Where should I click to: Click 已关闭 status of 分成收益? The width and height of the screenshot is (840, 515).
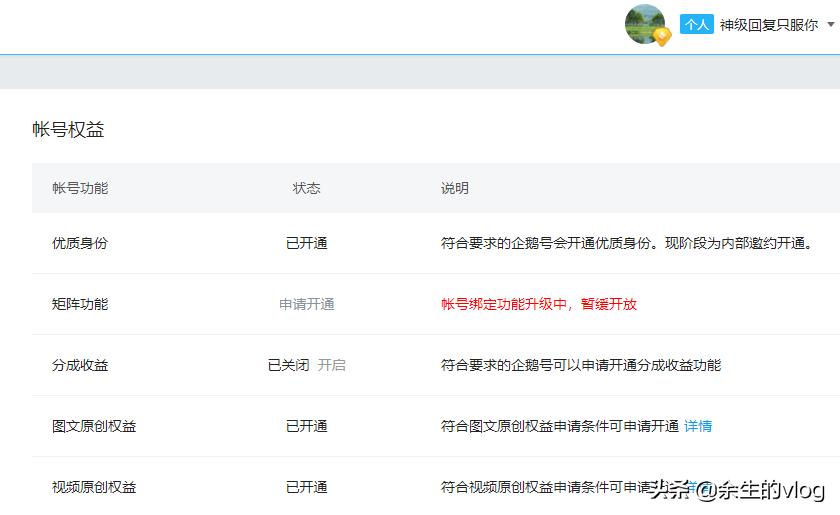(x=289, y=365)
